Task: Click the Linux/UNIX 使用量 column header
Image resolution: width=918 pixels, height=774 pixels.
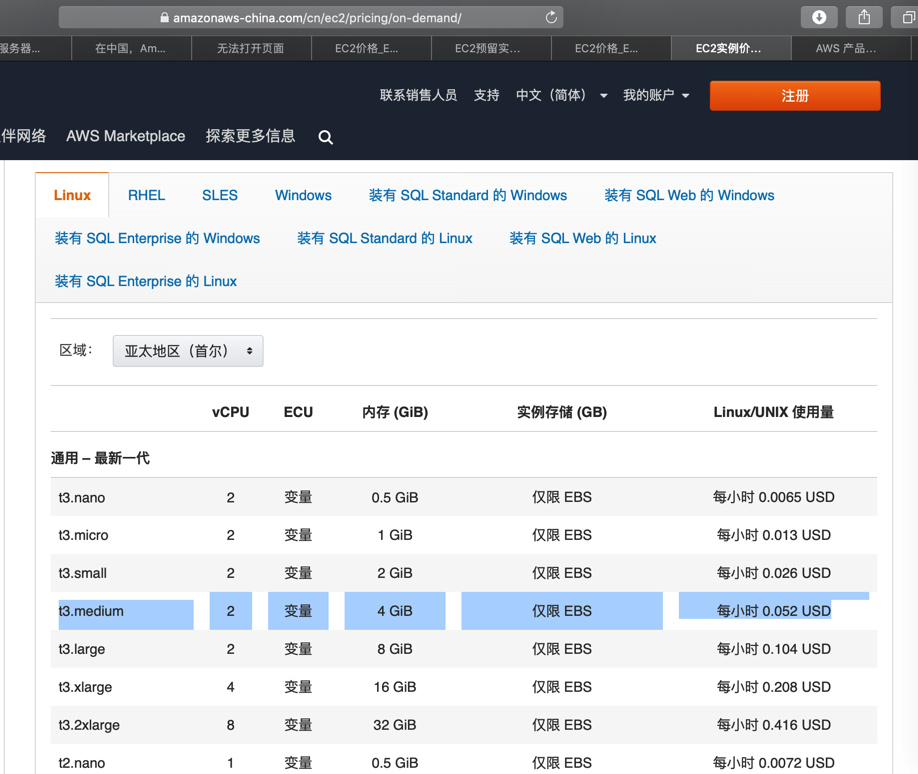Action: pos(773,412)
